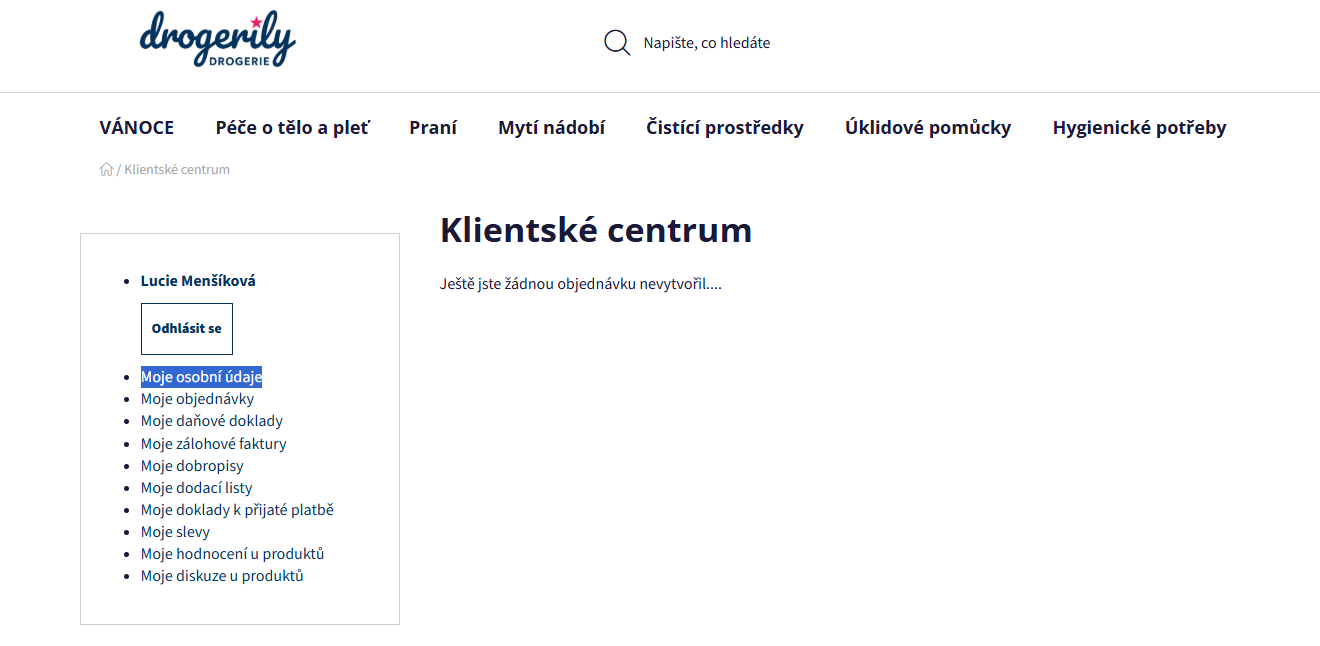Viewport: 1320px width, 646px height.
Task: Select the Praní menu item
Action: point(433,128)
